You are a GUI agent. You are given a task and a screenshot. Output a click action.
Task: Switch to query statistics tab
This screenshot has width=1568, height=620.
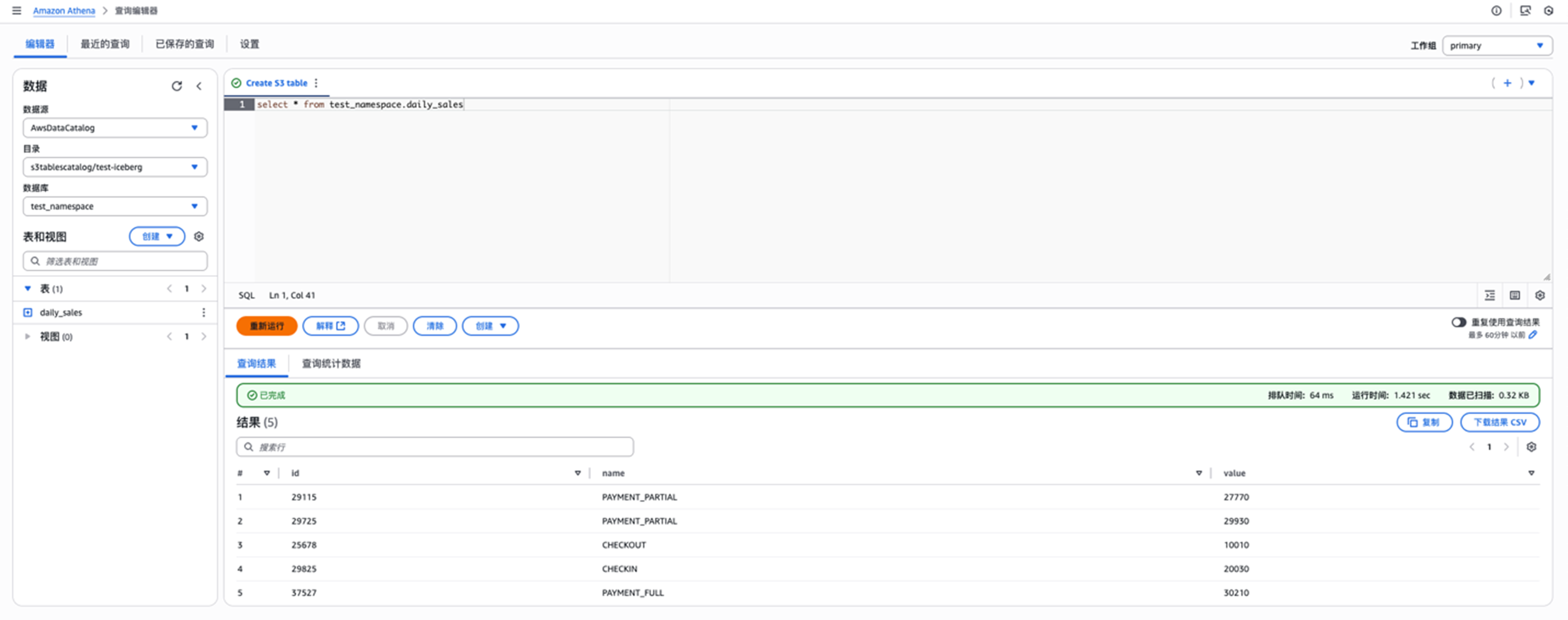point(331,364)
